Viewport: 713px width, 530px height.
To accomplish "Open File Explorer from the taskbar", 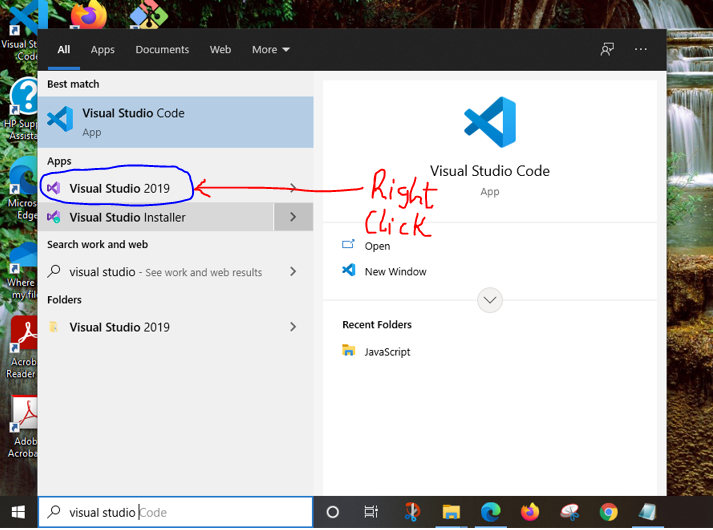I will point(451,512).
